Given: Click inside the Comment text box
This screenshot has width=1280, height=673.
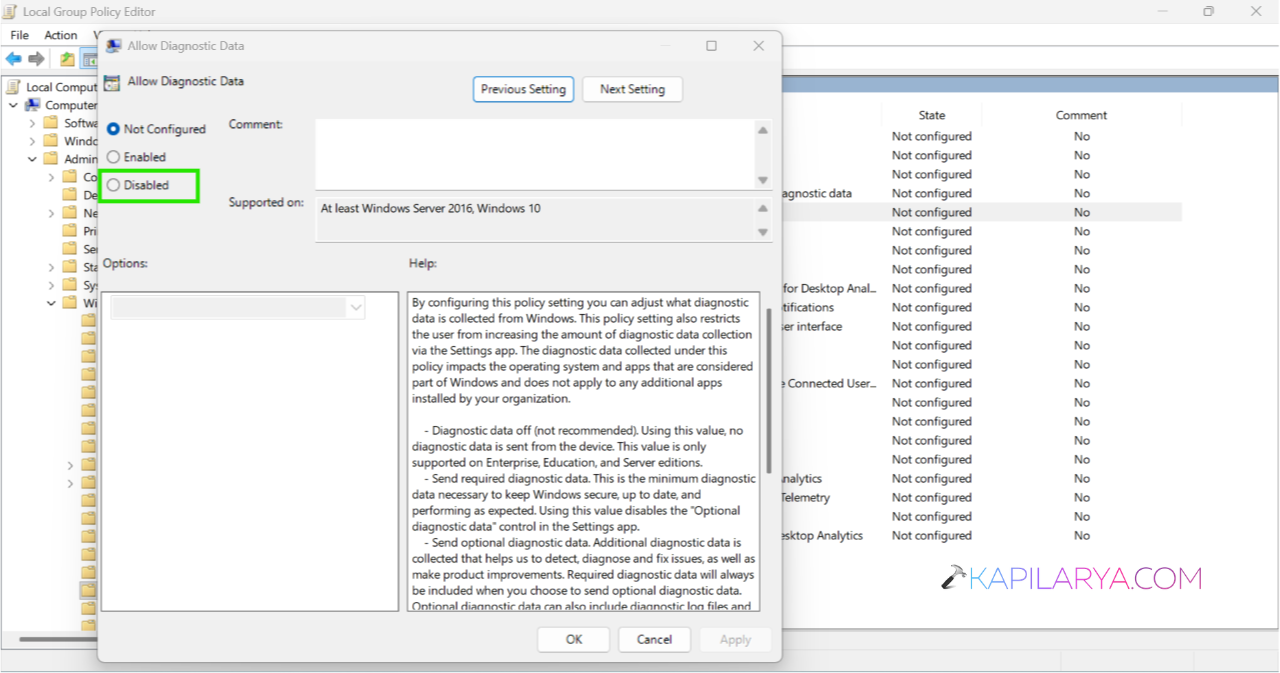Looking at the screenshot, I should [535, 154].
